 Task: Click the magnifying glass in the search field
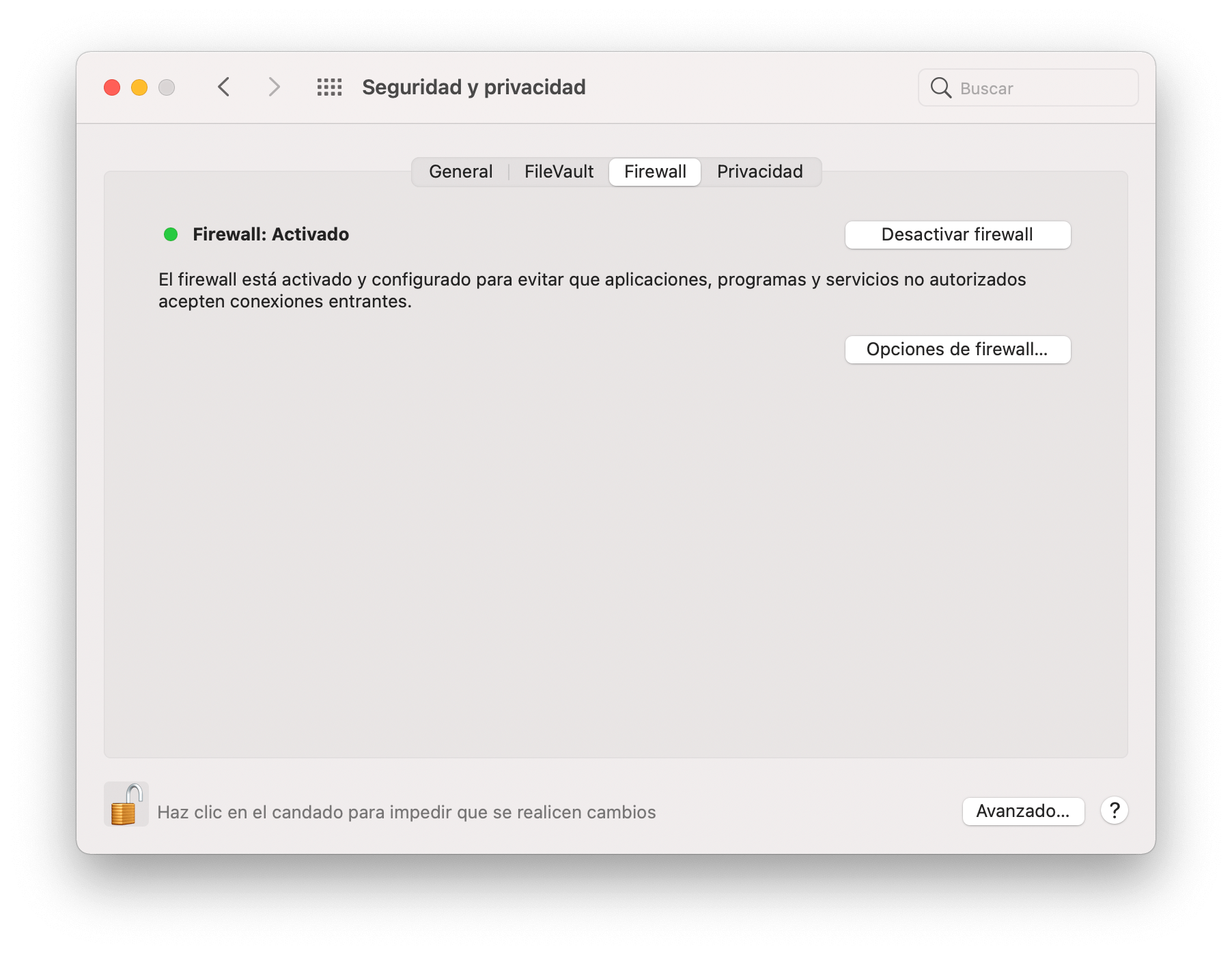click(941, 88)
